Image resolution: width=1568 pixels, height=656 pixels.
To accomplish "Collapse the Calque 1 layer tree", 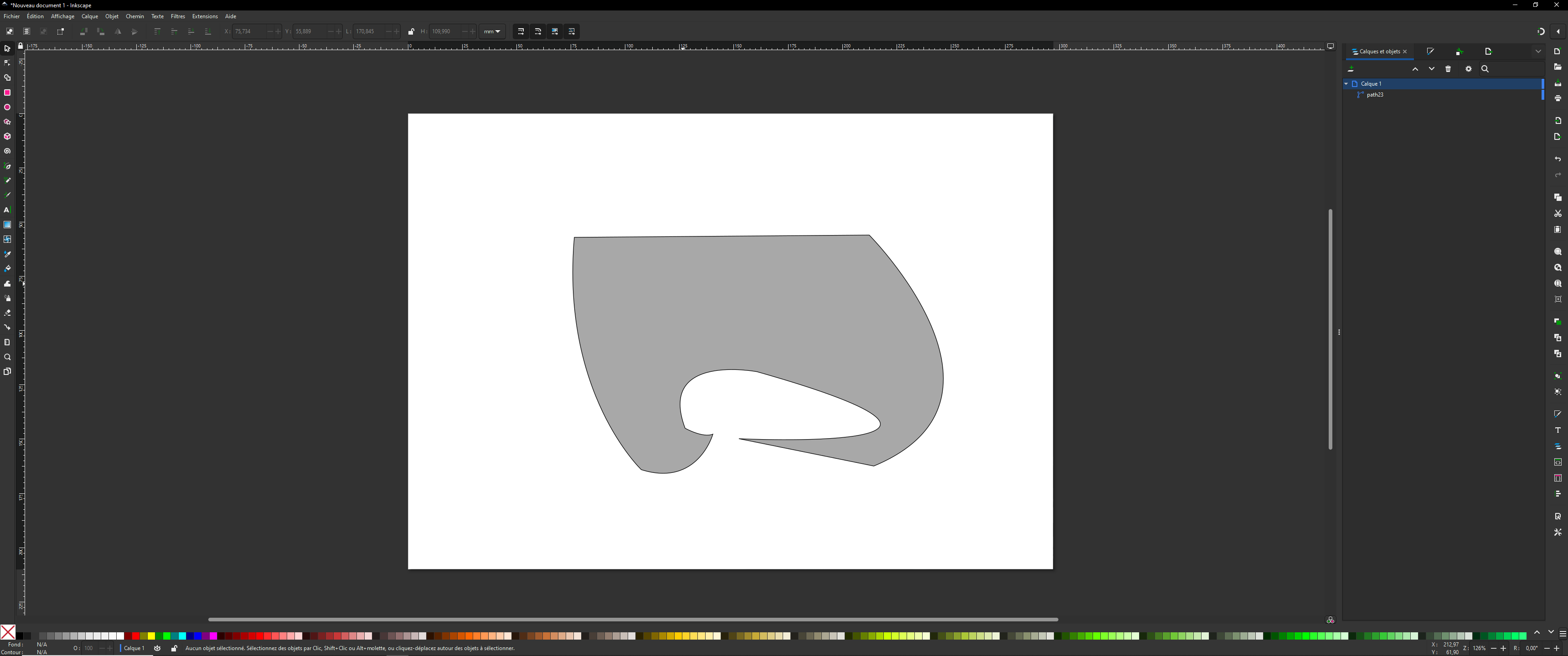I will (x=1346, y=83).
